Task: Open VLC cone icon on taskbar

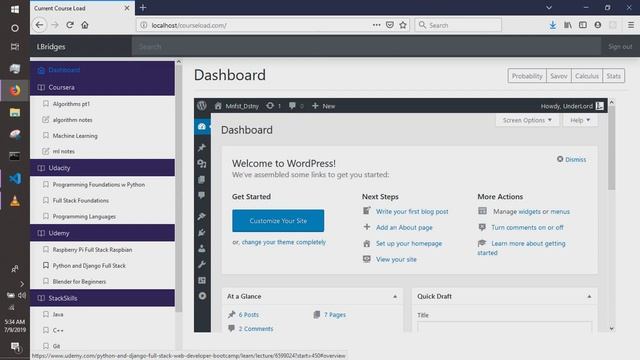Action: coord(15,201)
